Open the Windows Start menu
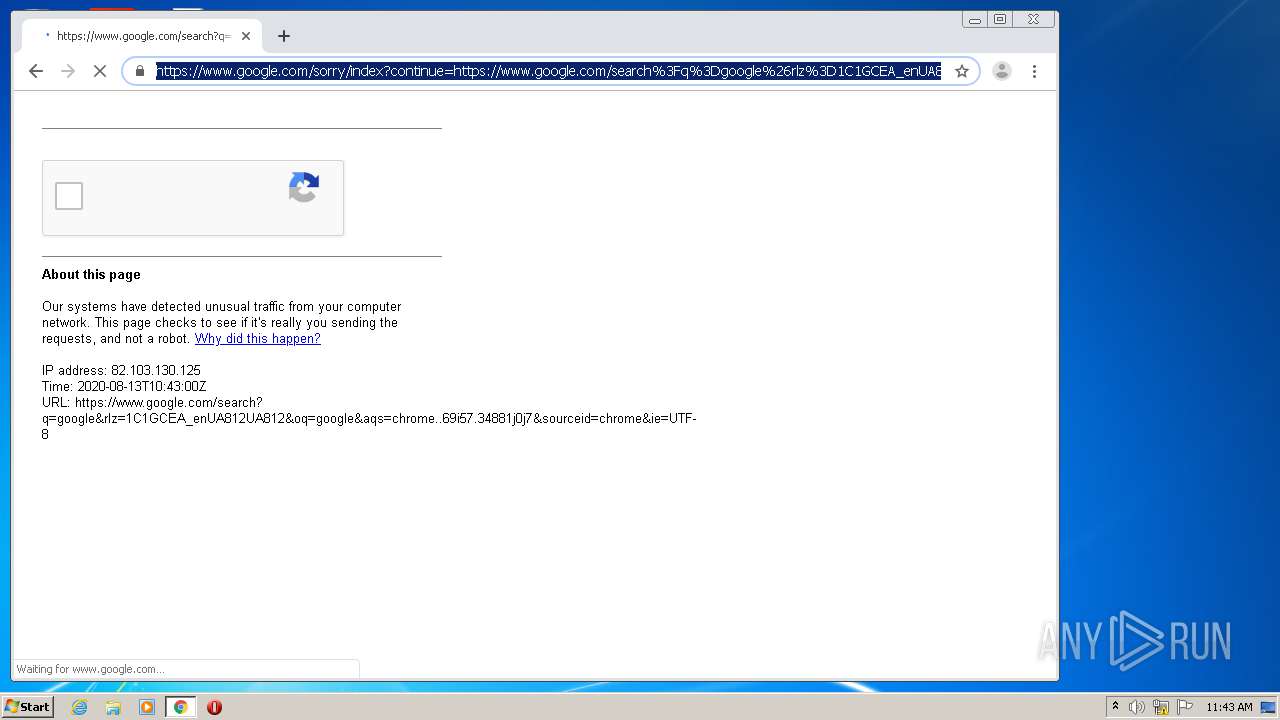The image size is (1280, 720). pos(27,707)
